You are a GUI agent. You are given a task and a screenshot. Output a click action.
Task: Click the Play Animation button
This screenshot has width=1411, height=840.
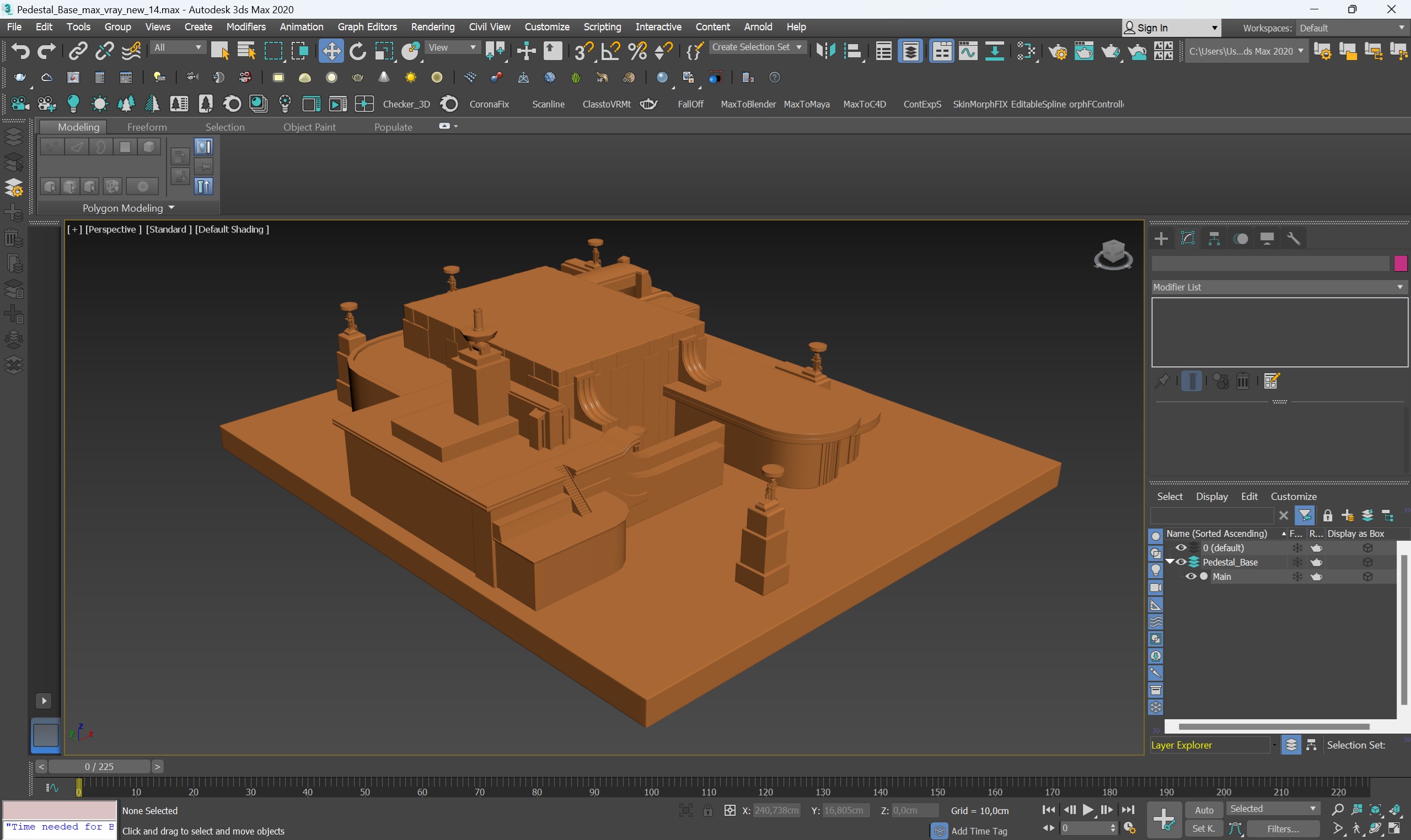(x=1088, y=810)
